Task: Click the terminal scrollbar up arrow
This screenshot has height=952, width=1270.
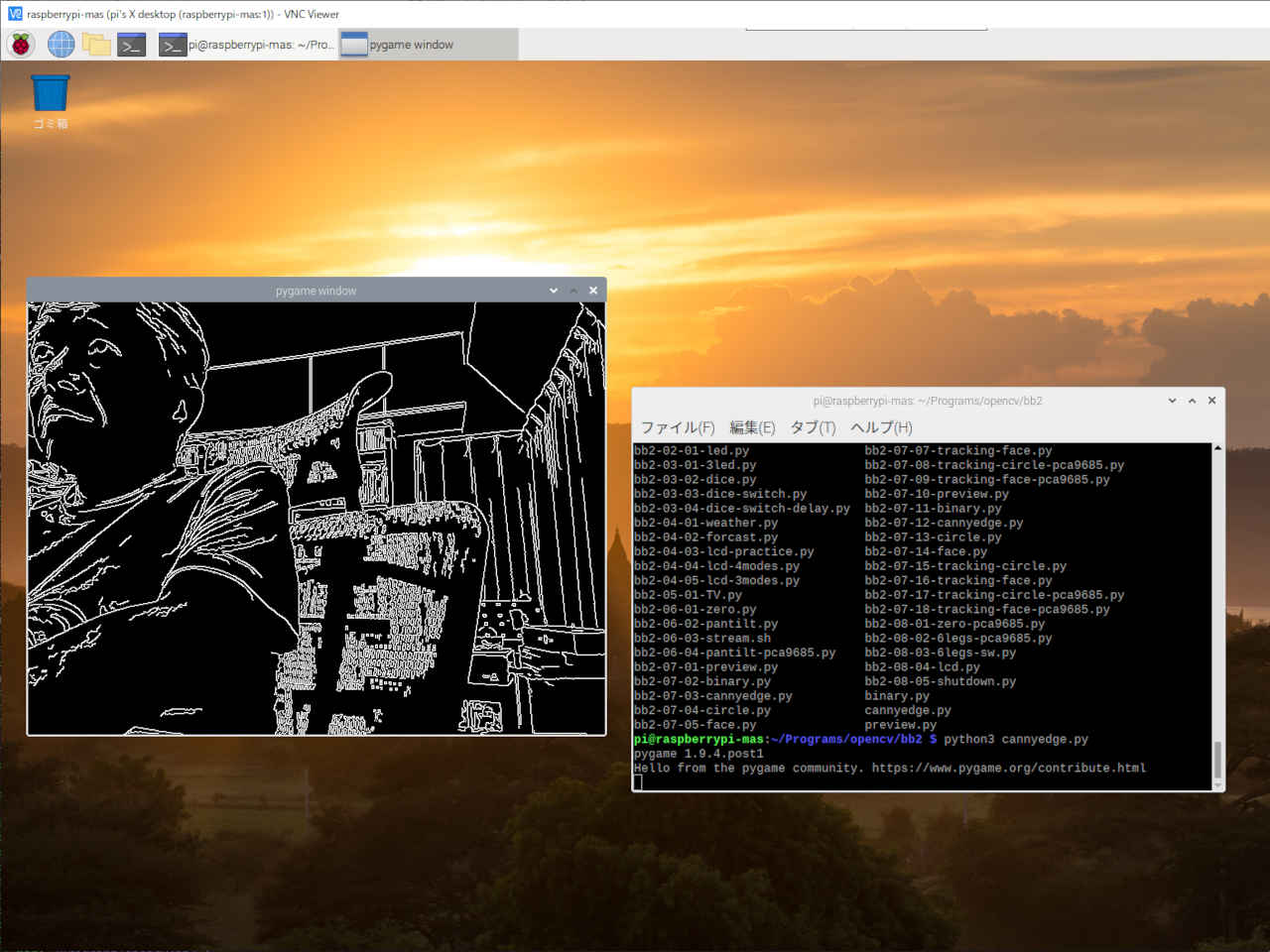Action: [1217, 448]
